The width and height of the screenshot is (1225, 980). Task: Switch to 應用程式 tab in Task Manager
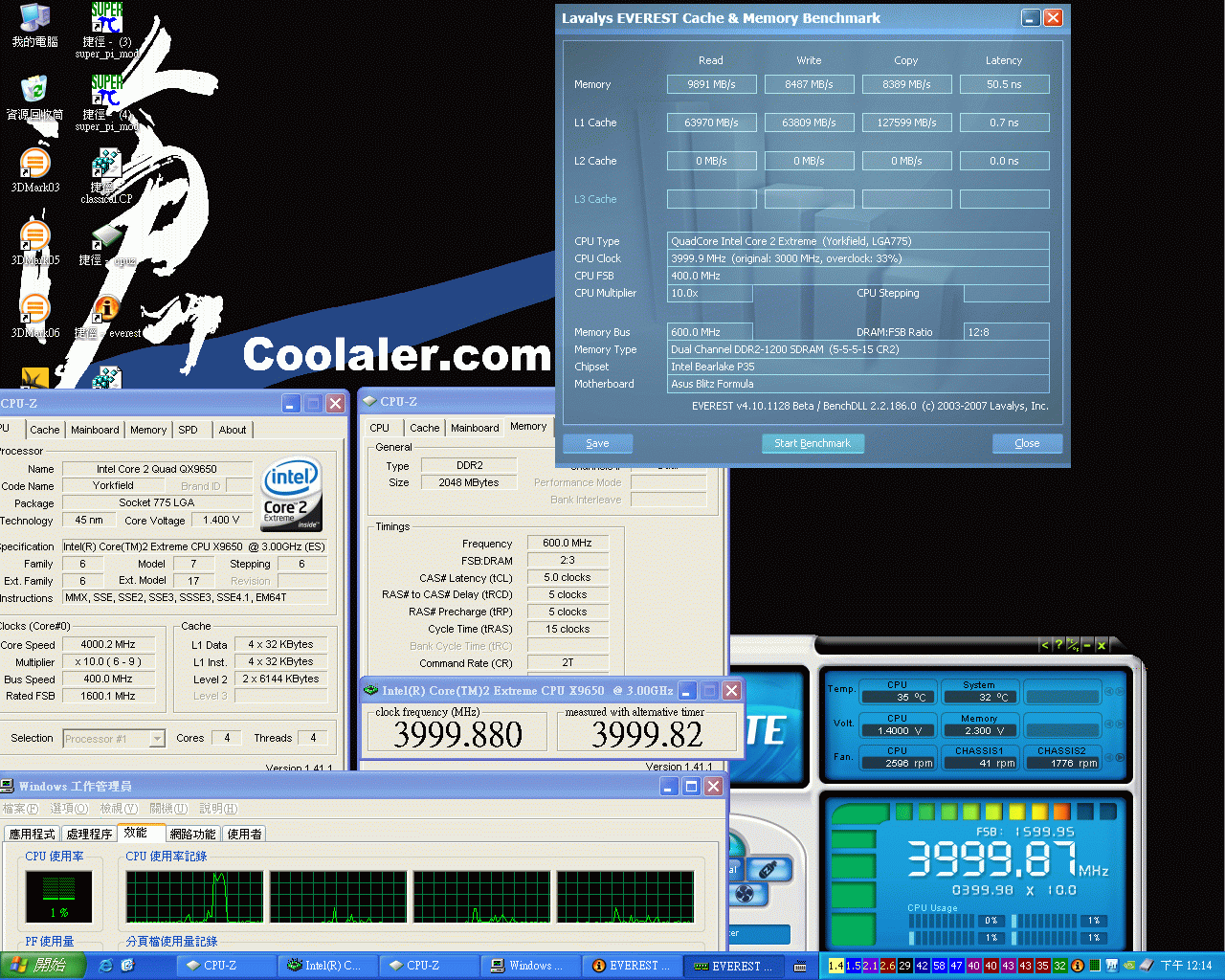[32, 834]
